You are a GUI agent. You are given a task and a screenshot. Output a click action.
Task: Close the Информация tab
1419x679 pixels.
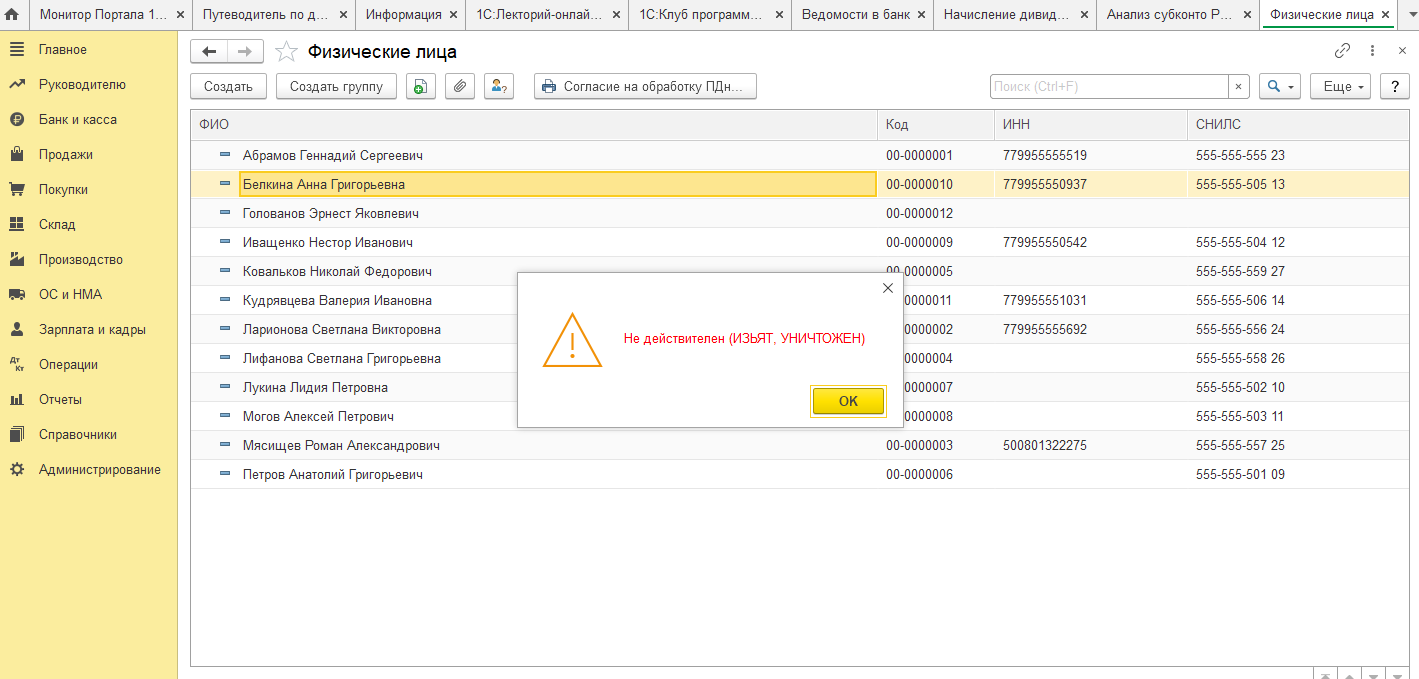[452, 15]
